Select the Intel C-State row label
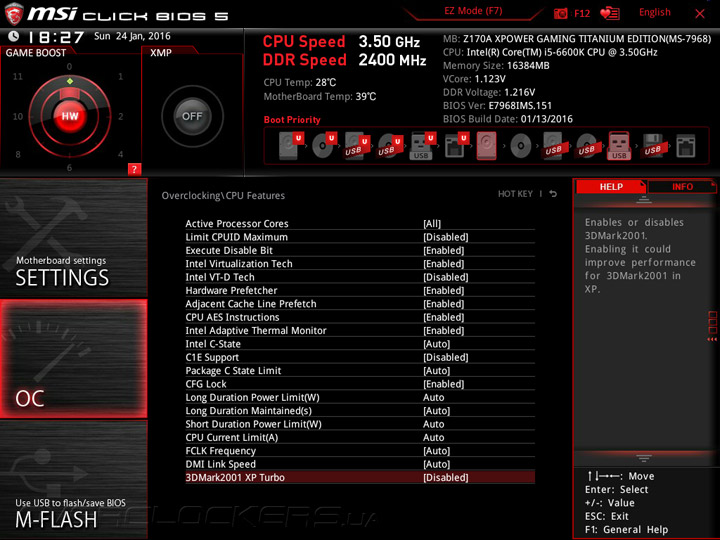 coord(213,343)
